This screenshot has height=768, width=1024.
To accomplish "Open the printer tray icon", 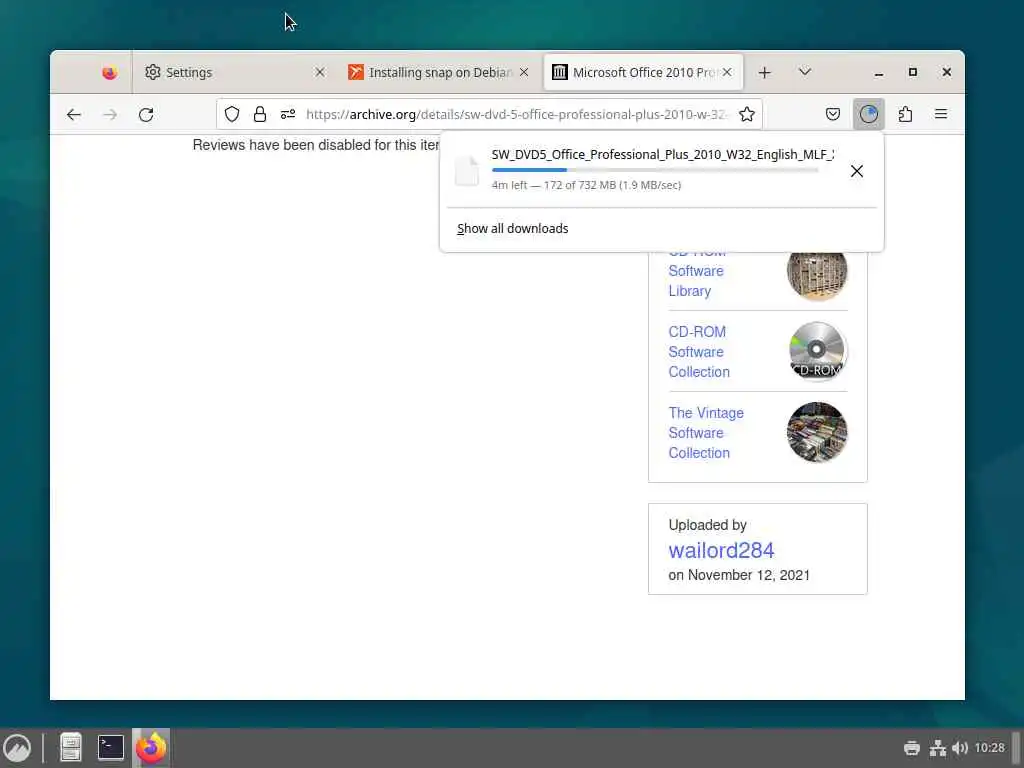I will click(912, 748).
